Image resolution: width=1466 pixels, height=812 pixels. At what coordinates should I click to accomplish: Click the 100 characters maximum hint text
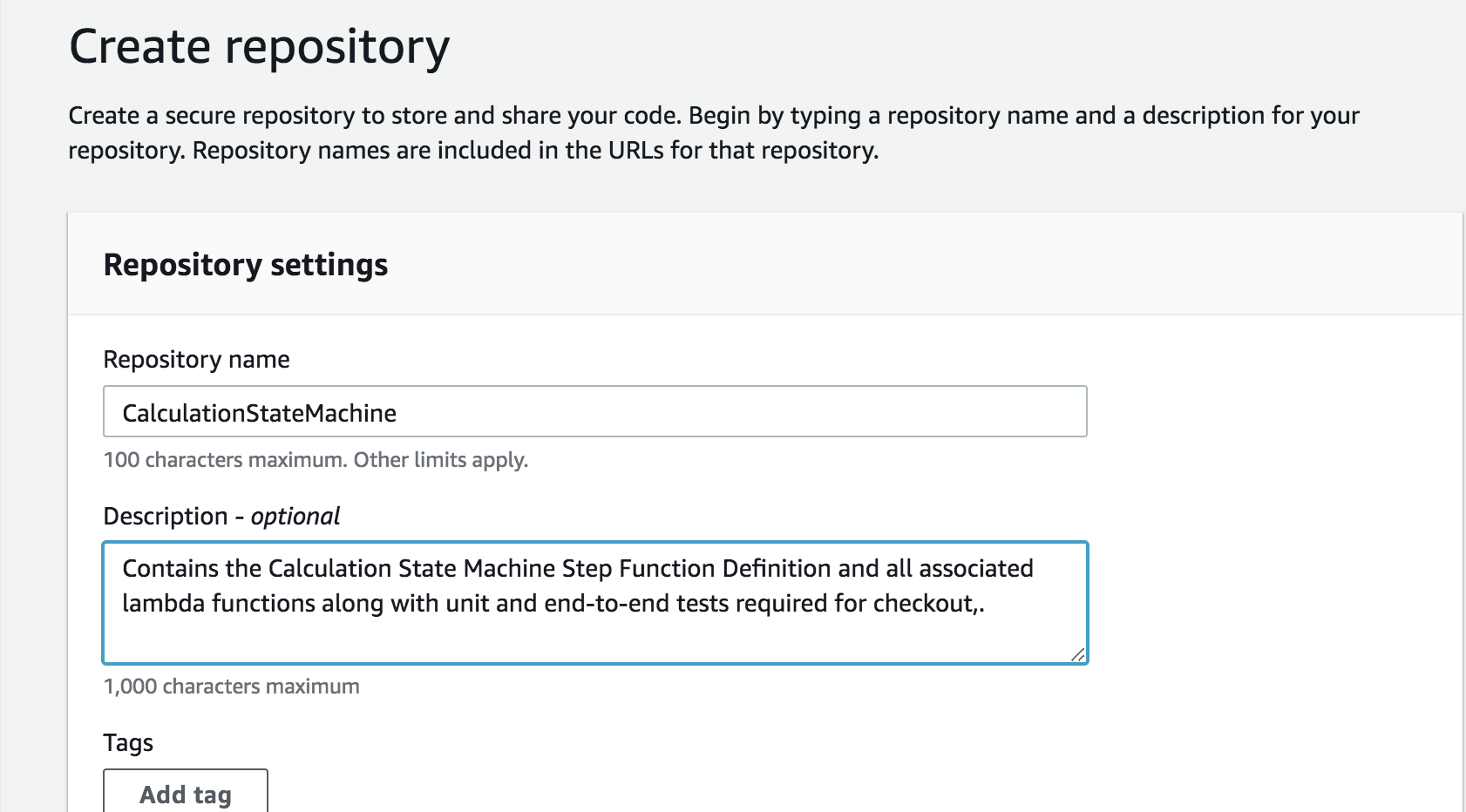click(x=315, y=459)
